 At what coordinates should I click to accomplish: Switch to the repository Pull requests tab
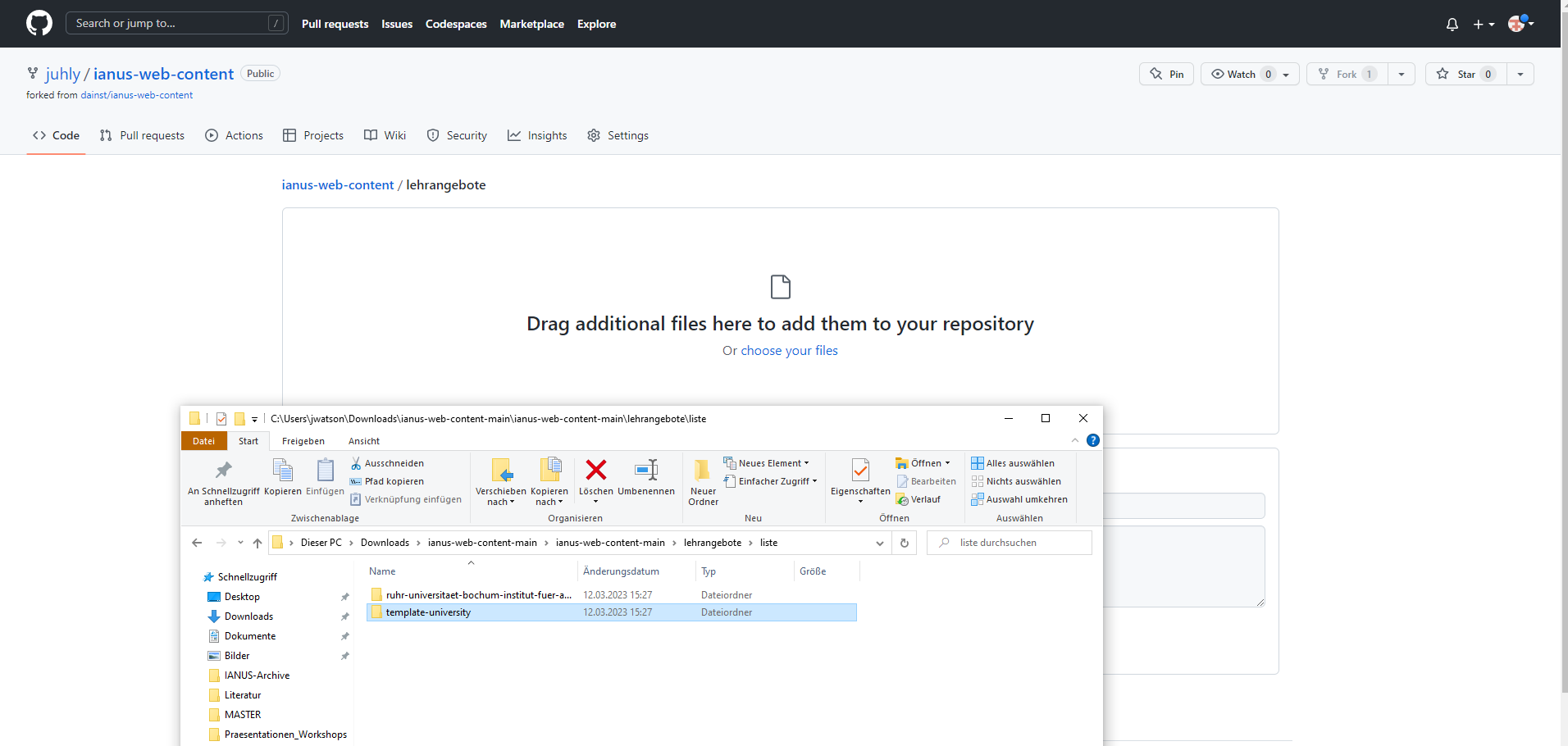142,135
